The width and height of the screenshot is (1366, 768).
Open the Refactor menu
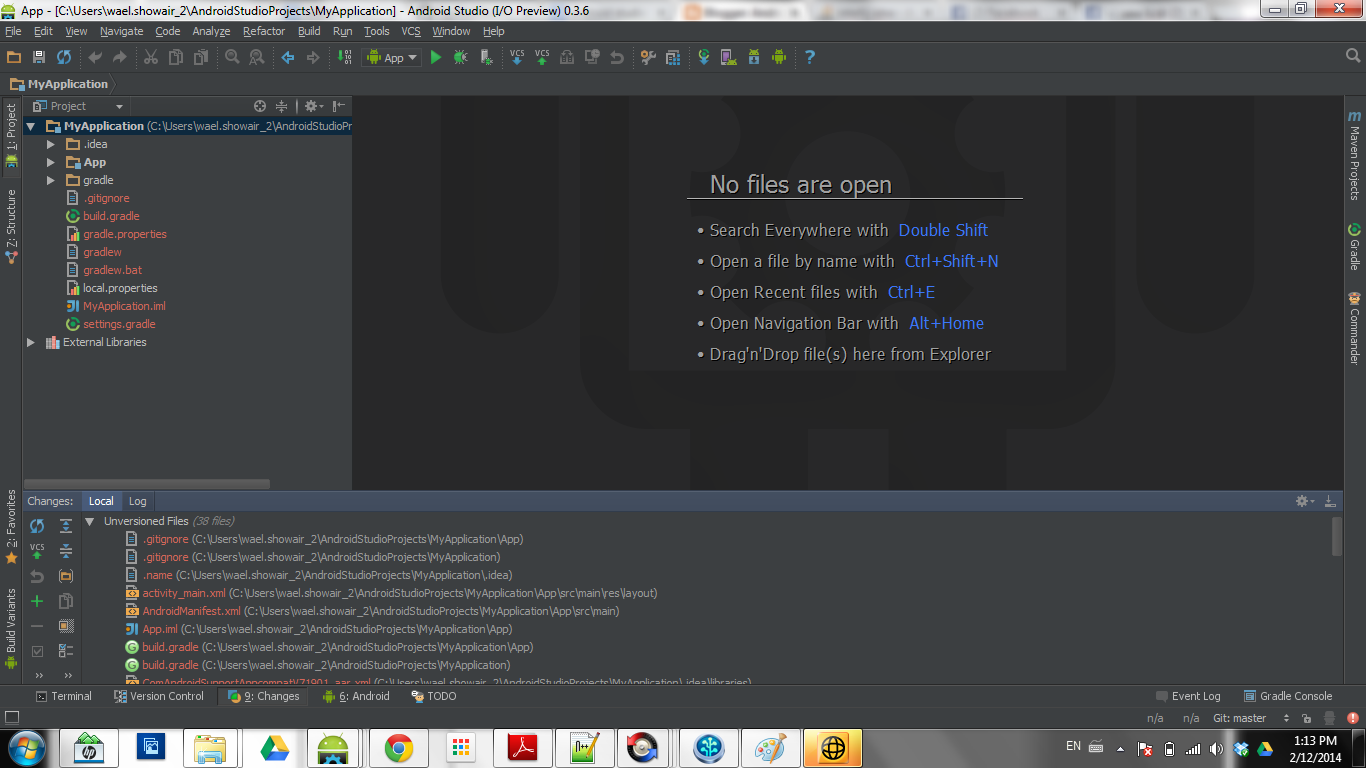click(264, 31)
